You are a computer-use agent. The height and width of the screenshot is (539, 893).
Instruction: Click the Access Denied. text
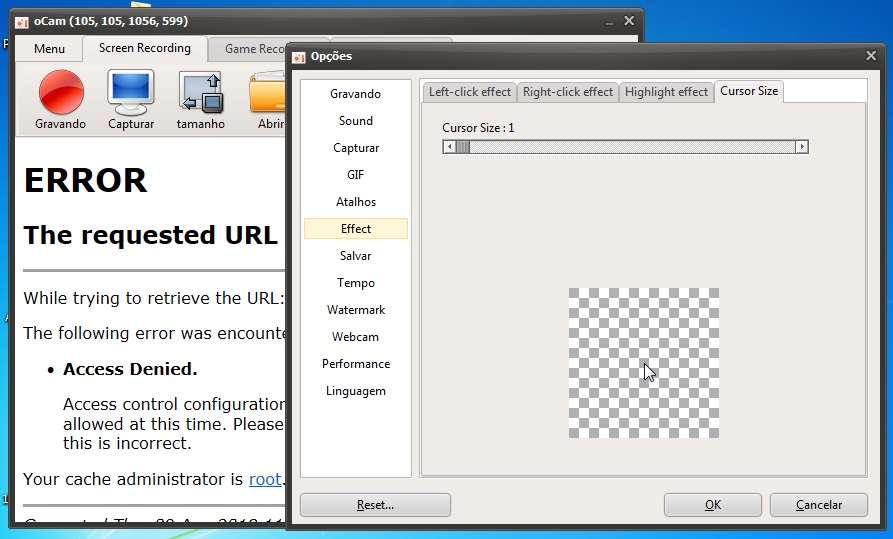coord(130,369)
